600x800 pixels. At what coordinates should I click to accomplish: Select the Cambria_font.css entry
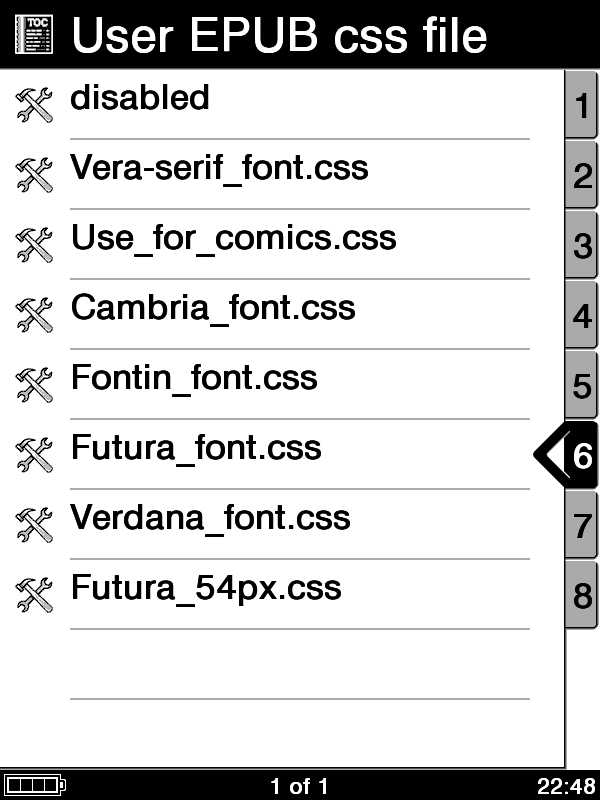click(x=213, y=307)
